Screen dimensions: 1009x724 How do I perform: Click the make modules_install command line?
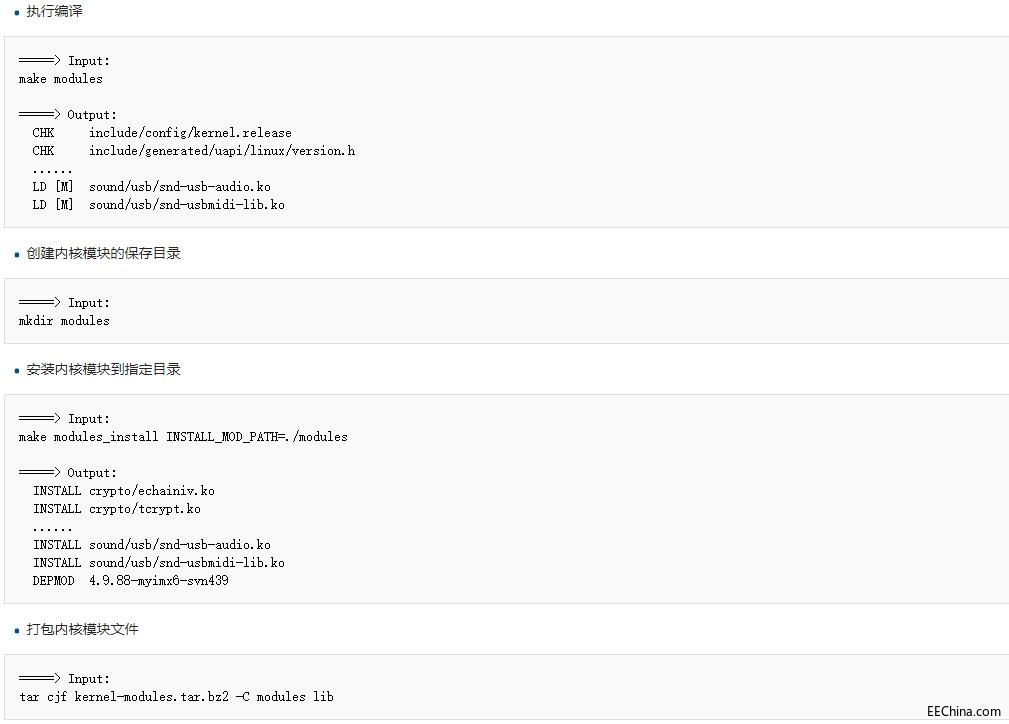click(x=183, y=437)
